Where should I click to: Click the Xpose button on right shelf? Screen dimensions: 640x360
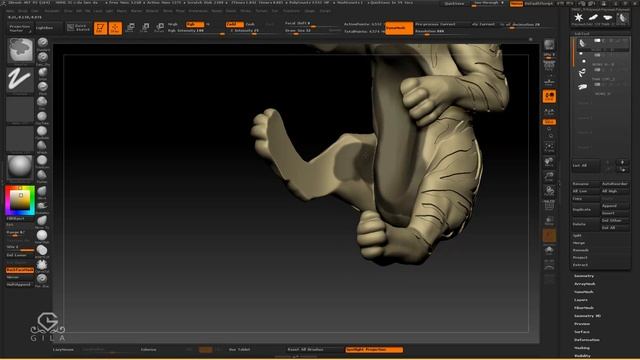pyautogui.click(x=549, y=264)
